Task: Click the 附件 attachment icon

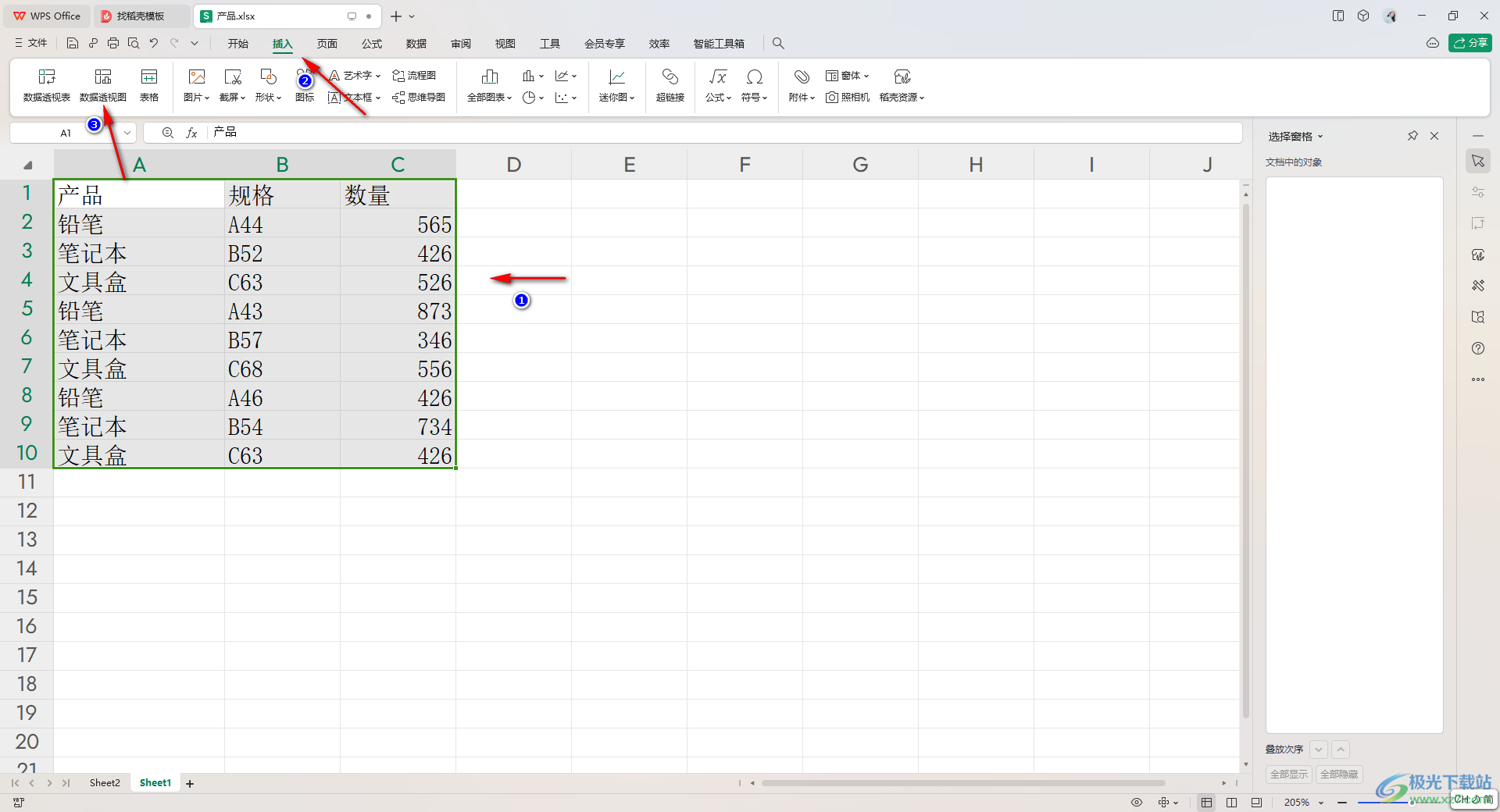Action: point(802,77)
